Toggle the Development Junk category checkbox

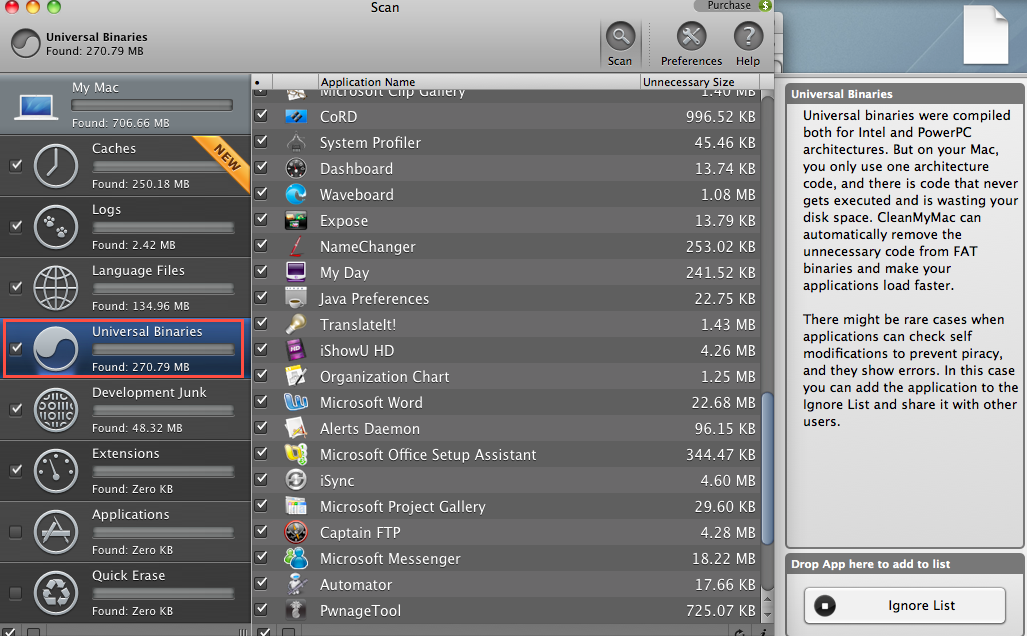pos(16,409)
